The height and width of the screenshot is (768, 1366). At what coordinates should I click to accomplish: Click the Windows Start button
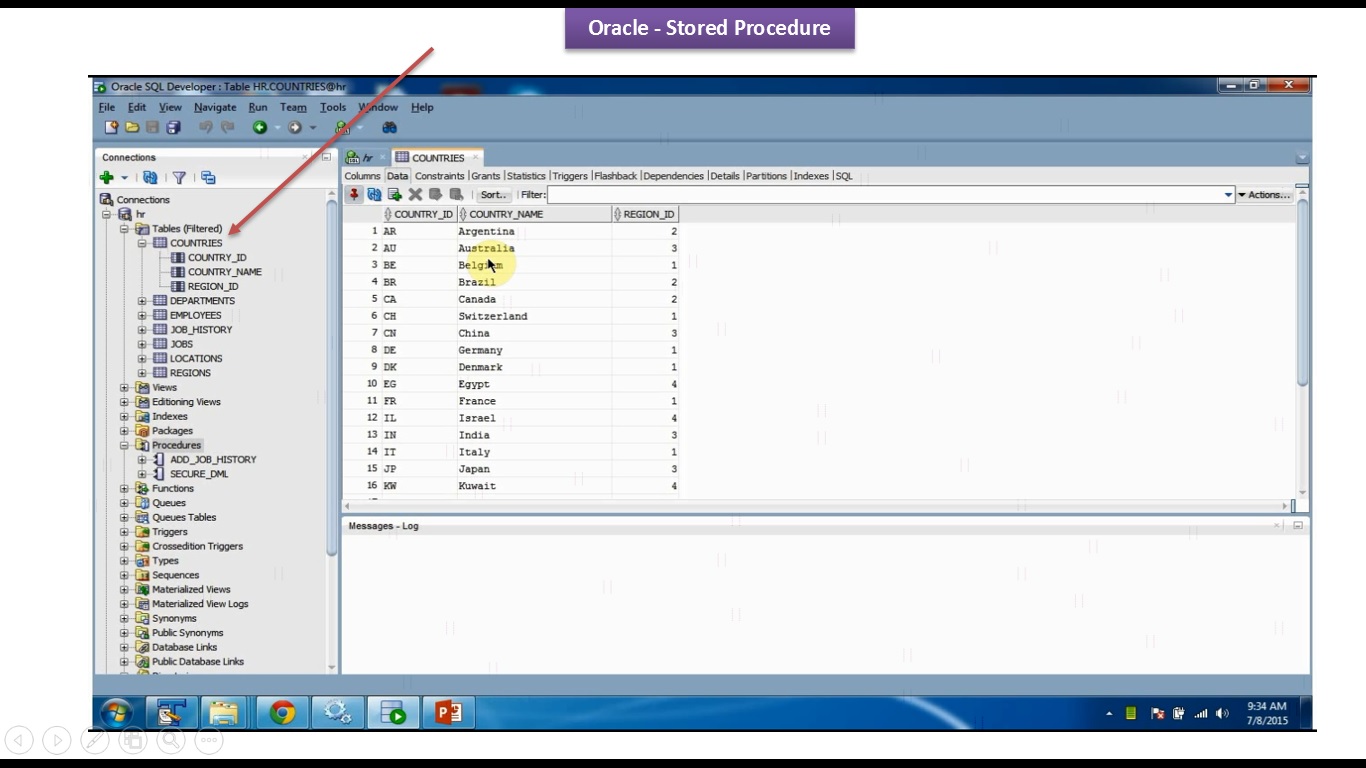pos(116,712)
